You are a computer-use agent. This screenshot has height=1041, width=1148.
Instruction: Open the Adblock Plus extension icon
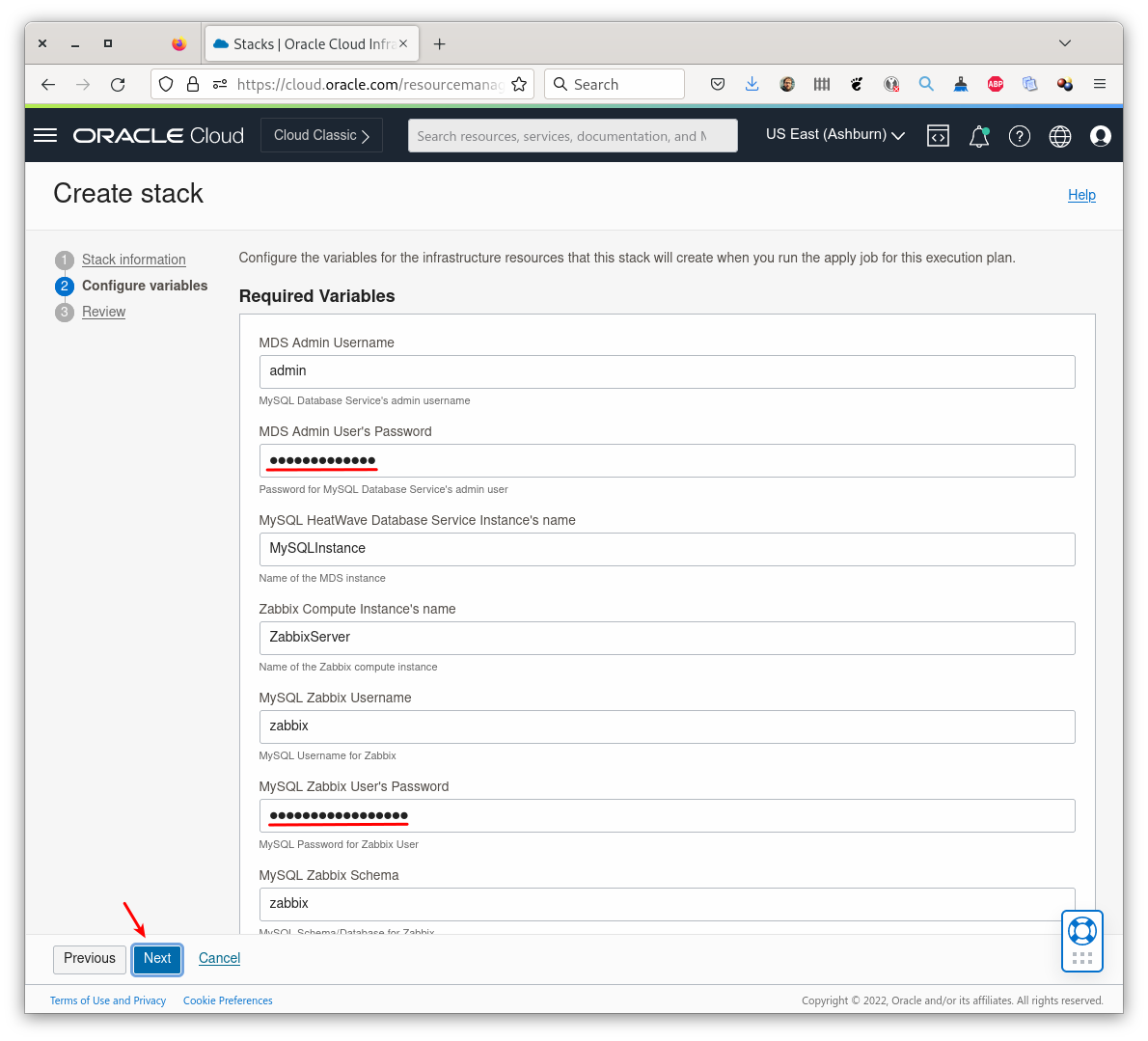[995, 84]
